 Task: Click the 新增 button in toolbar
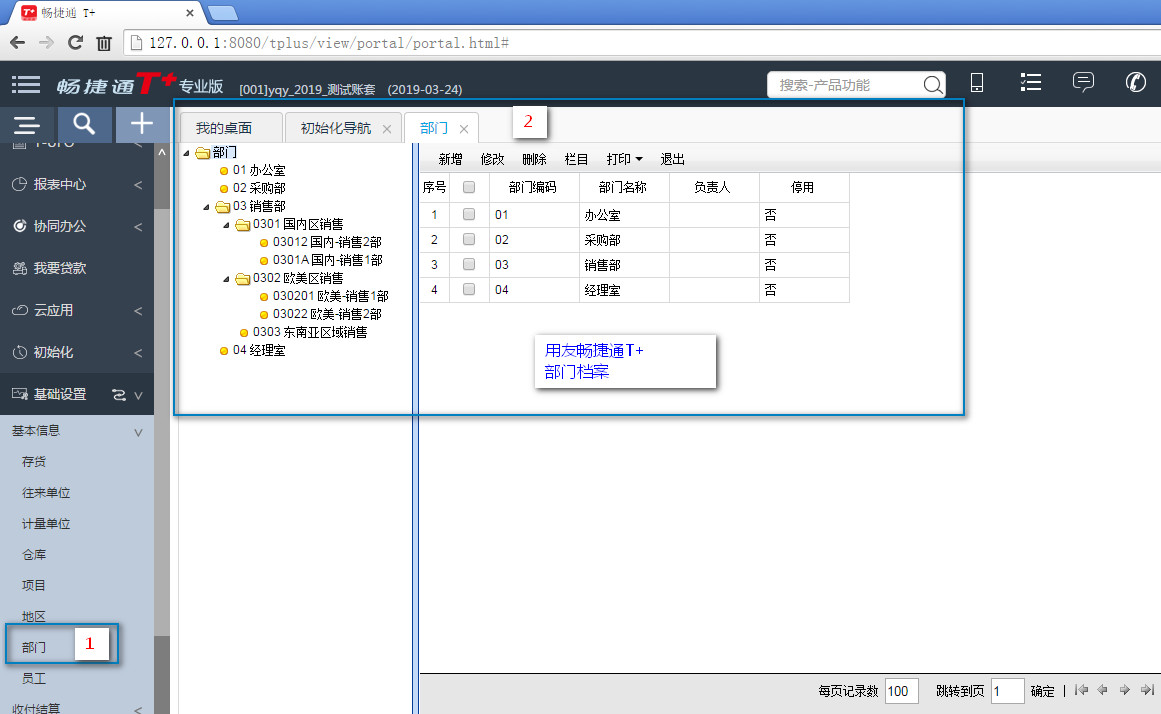pyautogui.click(x=450, y=159)
